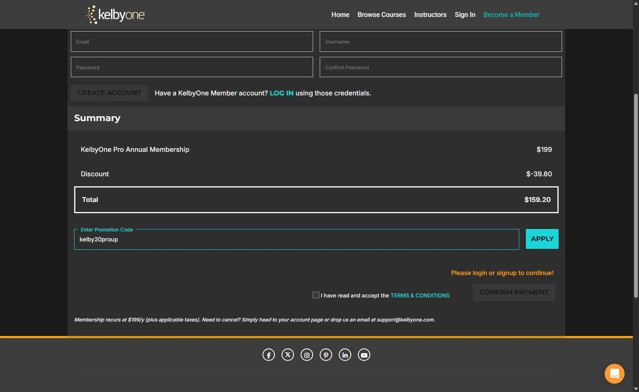Open the Pinterest social icon
This screenshot has height=392, width=639.
326,355
